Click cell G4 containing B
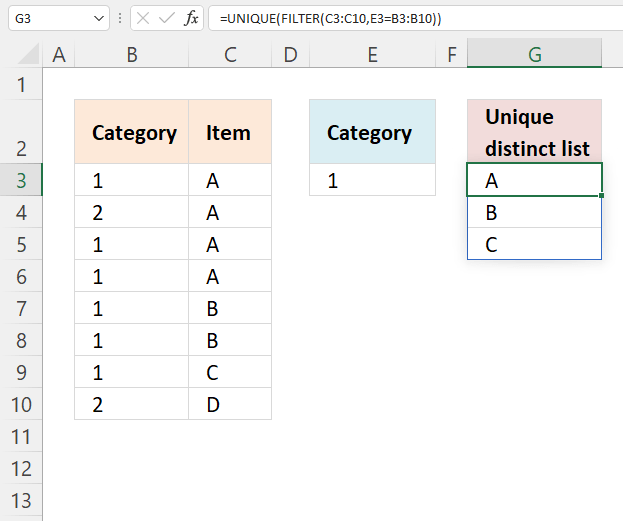The image size is (623, 521). (534, 212)
